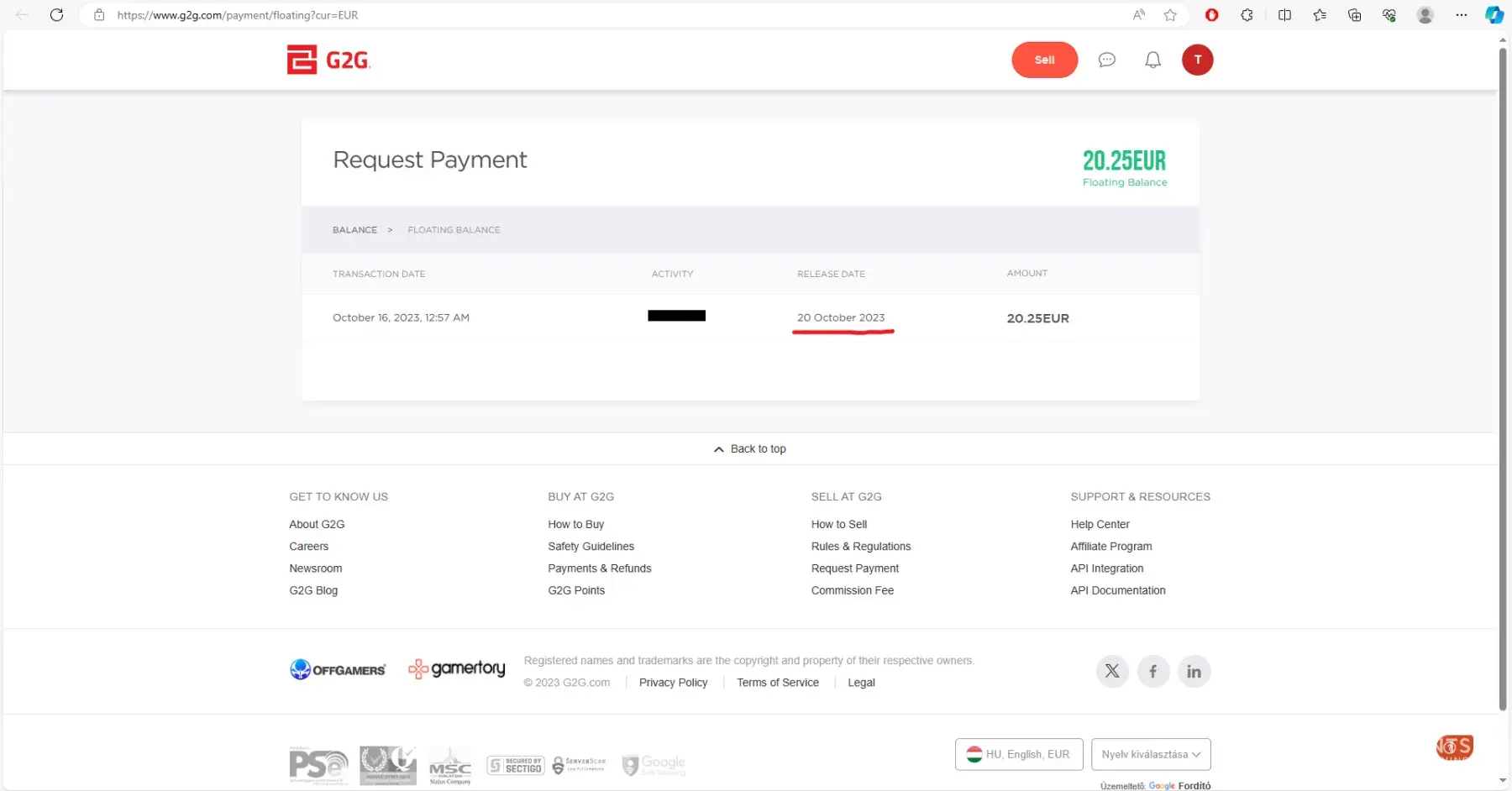Screen dimensions: 1512x791
Task: Click the red Sell button
Action: point(1044,60)
